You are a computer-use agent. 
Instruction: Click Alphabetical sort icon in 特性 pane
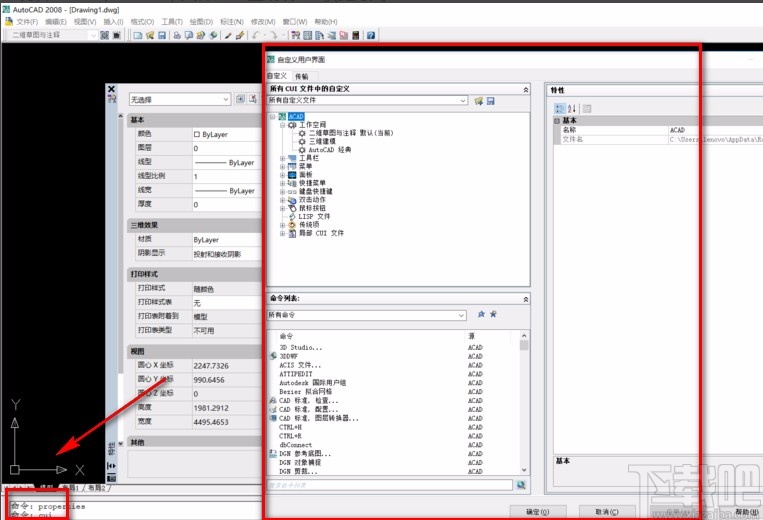[x=572, y=108]
